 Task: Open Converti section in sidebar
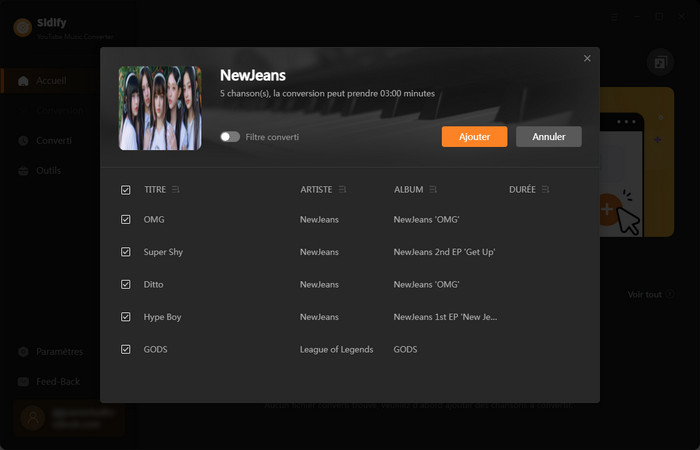52,140
